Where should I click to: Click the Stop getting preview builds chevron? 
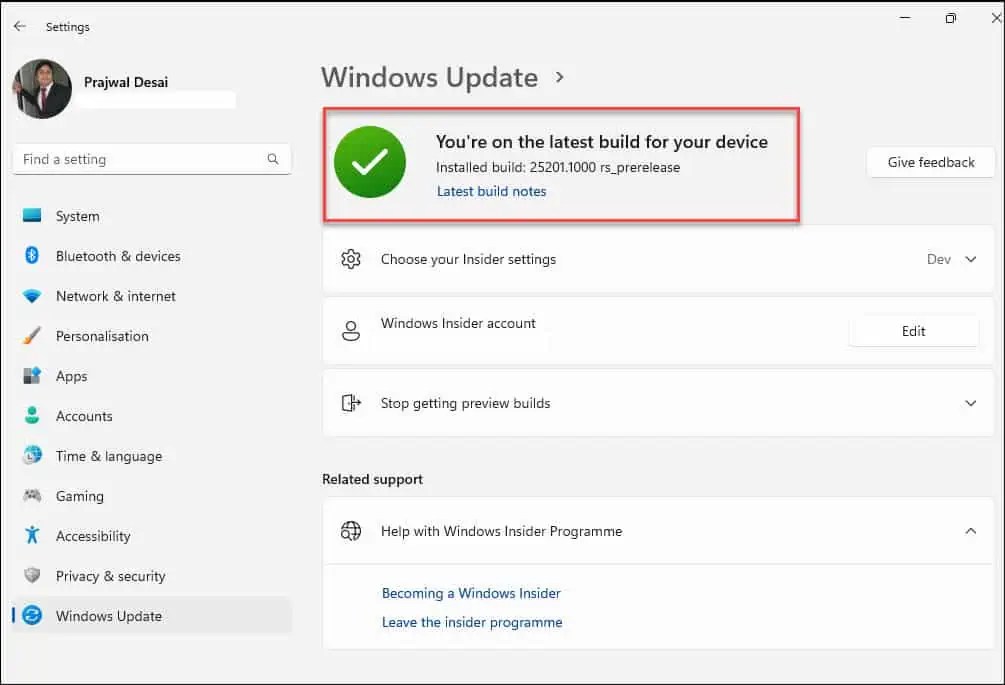[x=971, y=403]
